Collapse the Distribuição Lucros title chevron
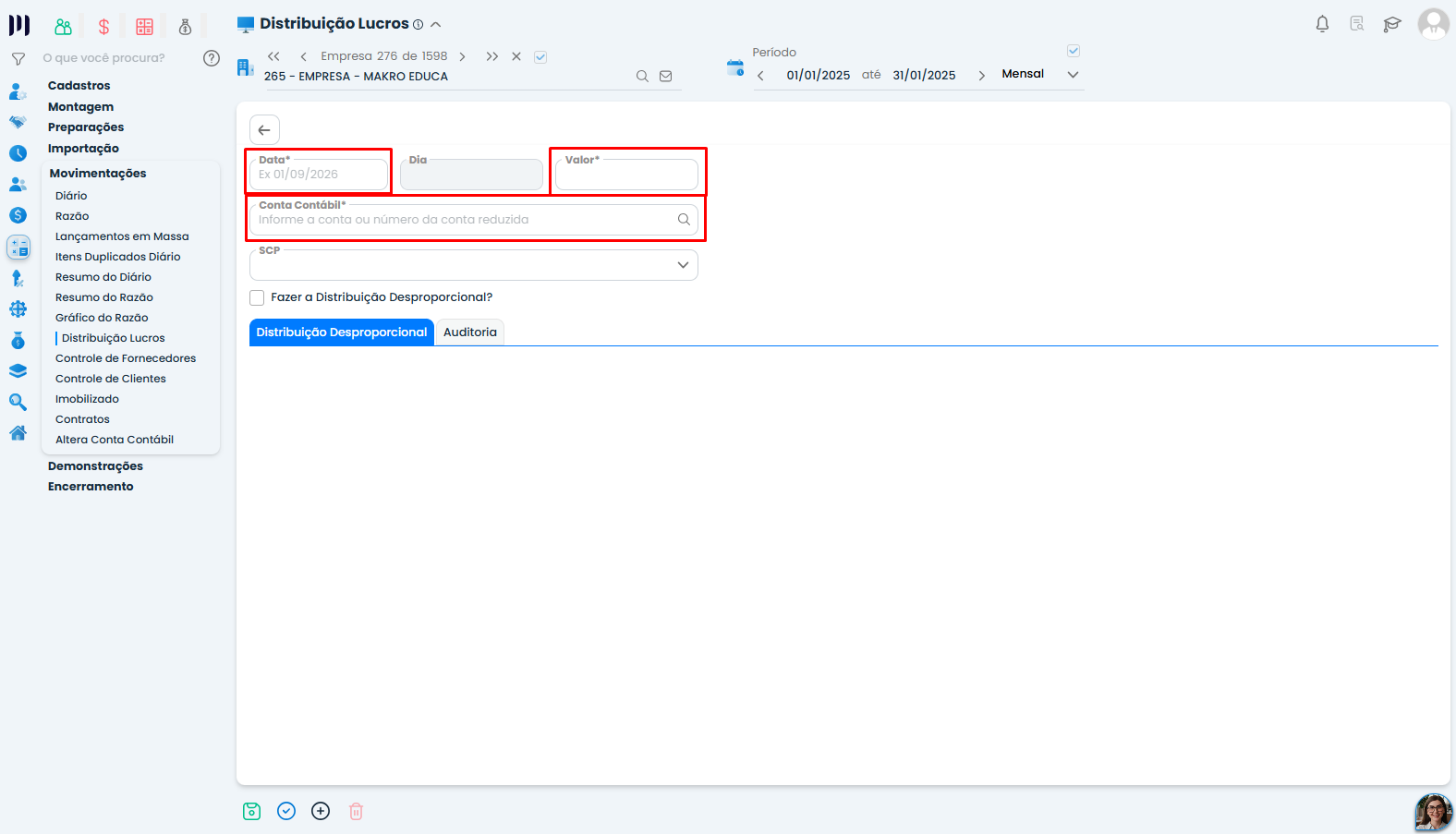 coord(436,25)
